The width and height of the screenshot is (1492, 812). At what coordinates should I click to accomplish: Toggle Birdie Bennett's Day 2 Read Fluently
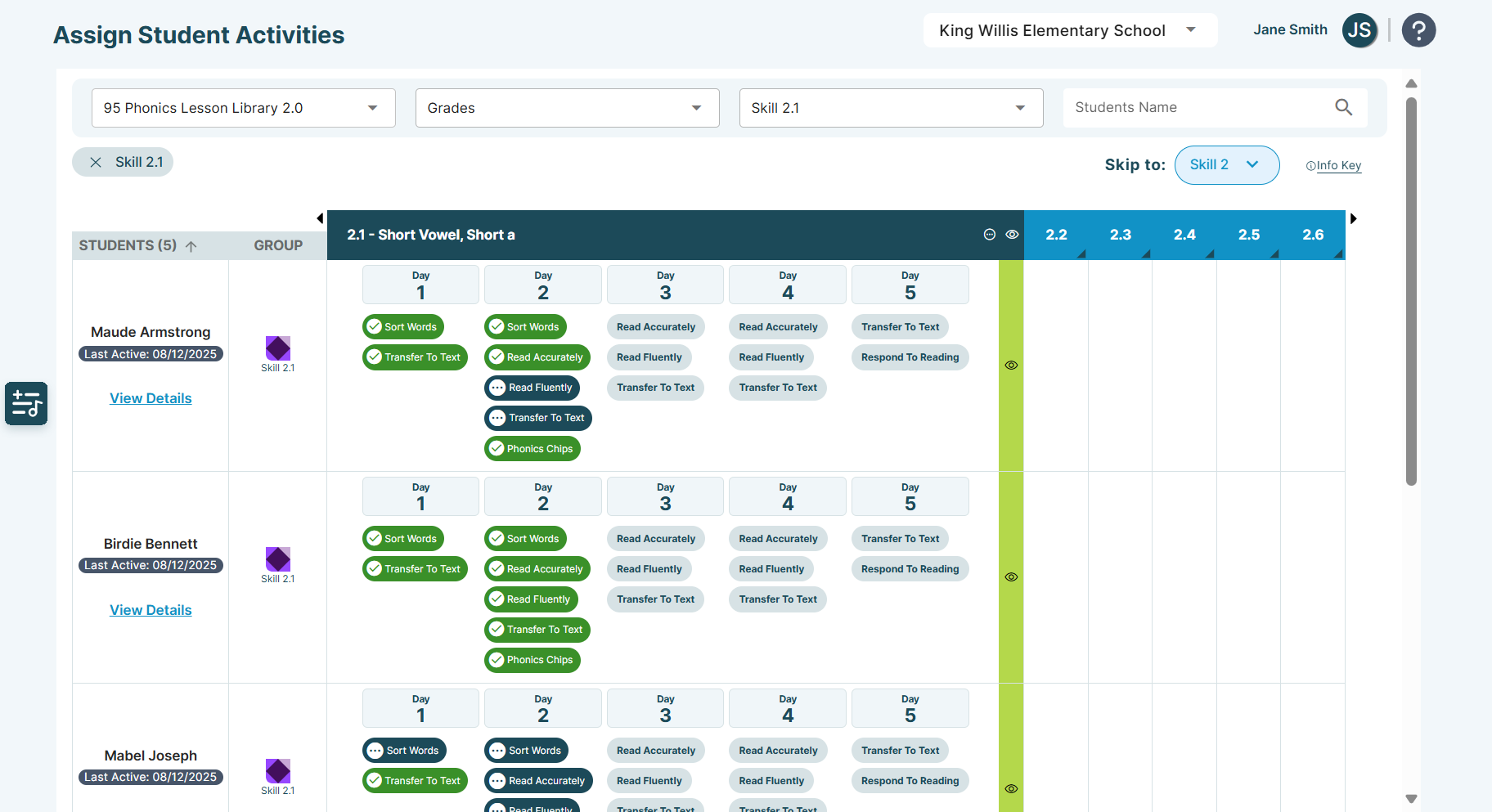532,599
